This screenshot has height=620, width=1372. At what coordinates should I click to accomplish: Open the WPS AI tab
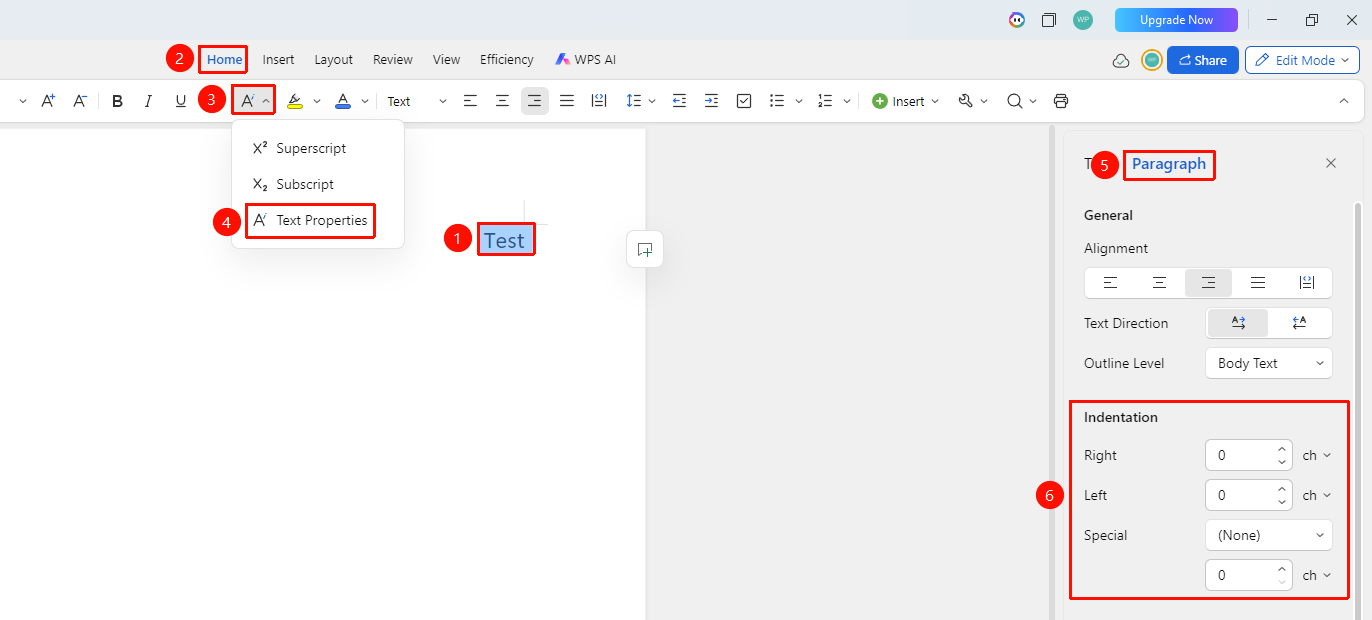tap(586, 60)
